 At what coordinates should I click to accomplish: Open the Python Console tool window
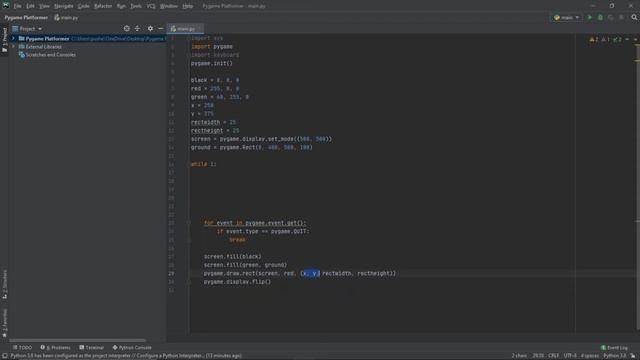[132, 348]
